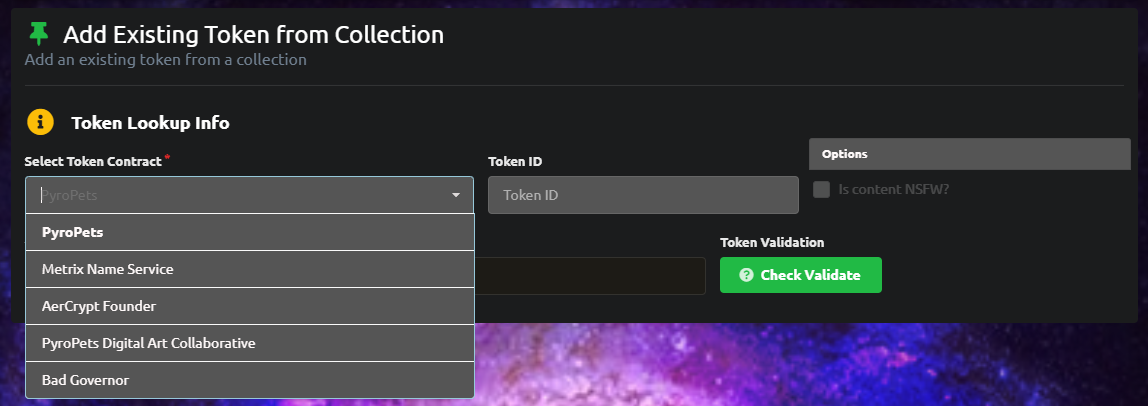
Task: Collapse the token contract dropdown arrow
Action: tap(456, 195)
